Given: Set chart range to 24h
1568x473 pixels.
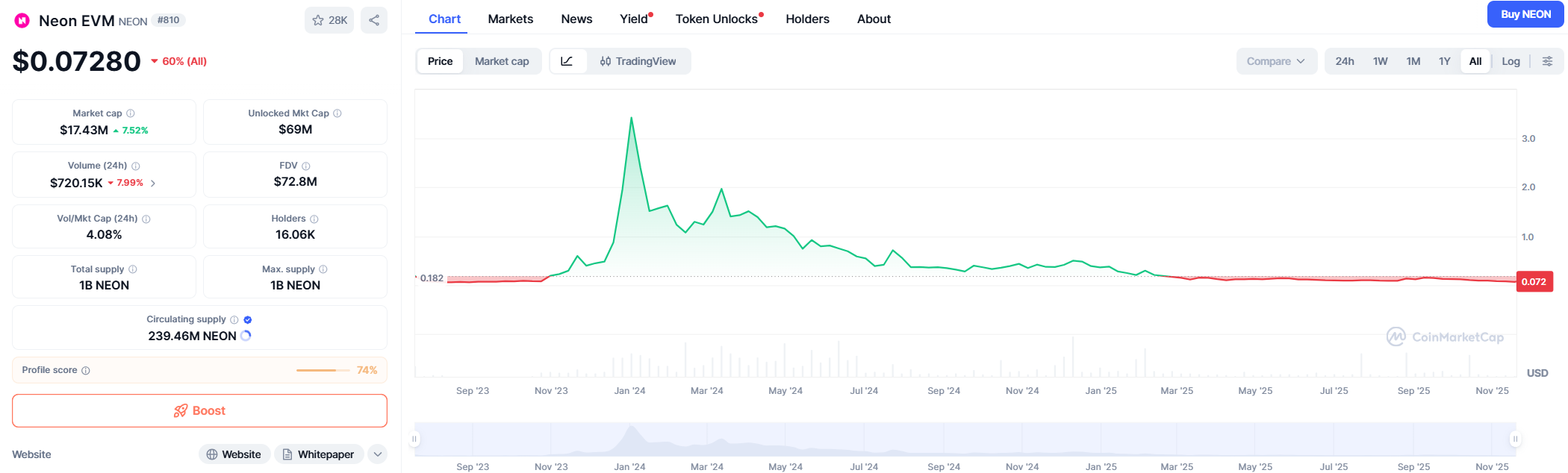Looking at the screenshot, I should click(1345, 61).
